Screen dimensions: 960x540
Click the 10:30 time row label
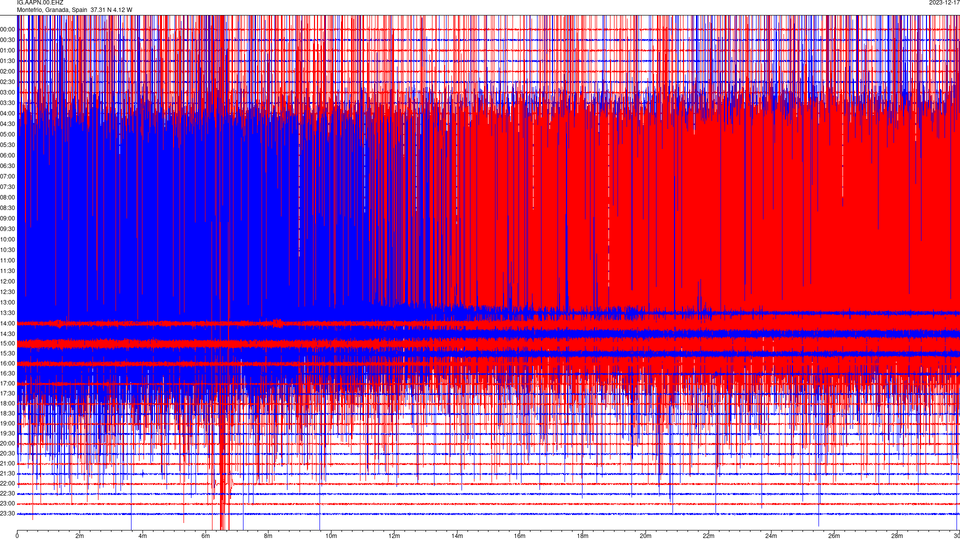click(x=7, y=250)
